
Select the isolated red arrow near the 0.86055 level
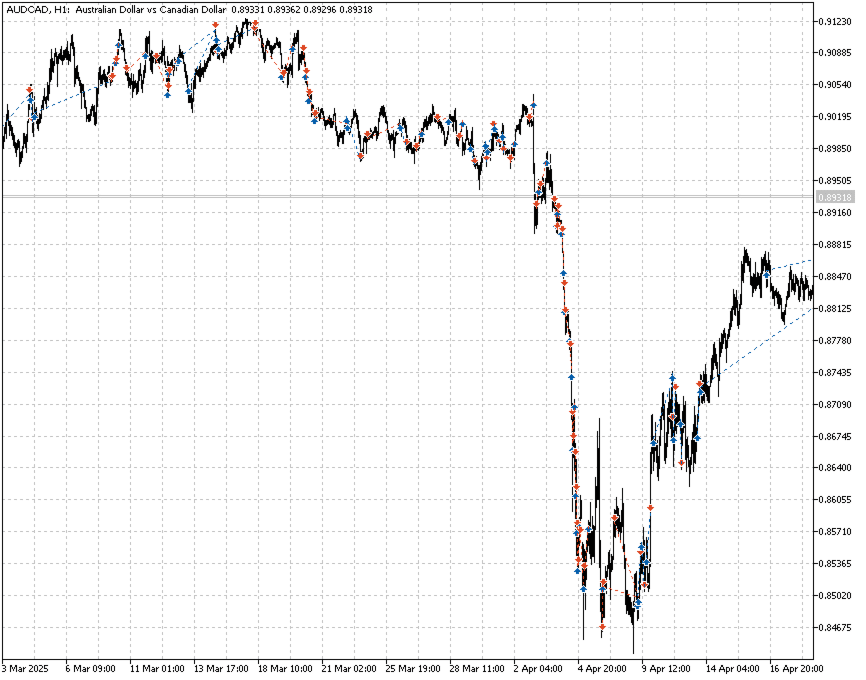click(651, 507)
